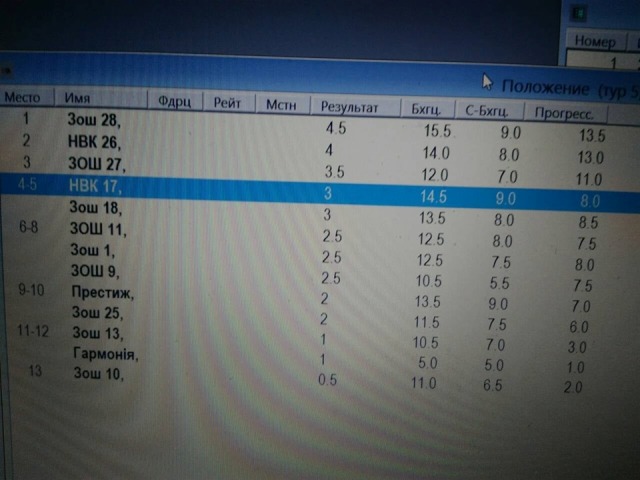
Task: Click Бхгц. value 5.0 of Гармонія
Action: click(428, 362)
